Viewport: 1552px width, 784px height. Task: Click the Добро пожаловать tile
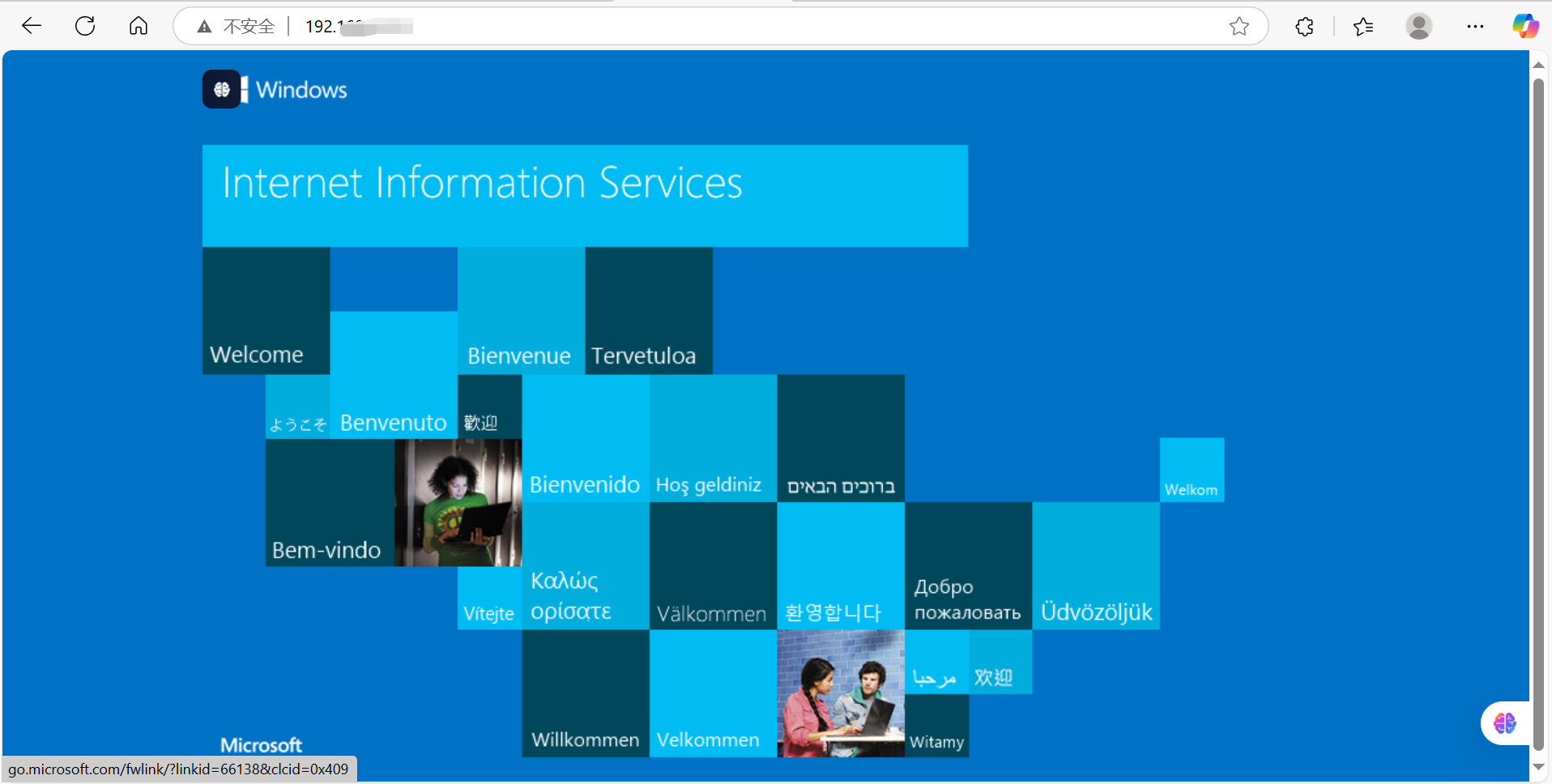(968, 566)
